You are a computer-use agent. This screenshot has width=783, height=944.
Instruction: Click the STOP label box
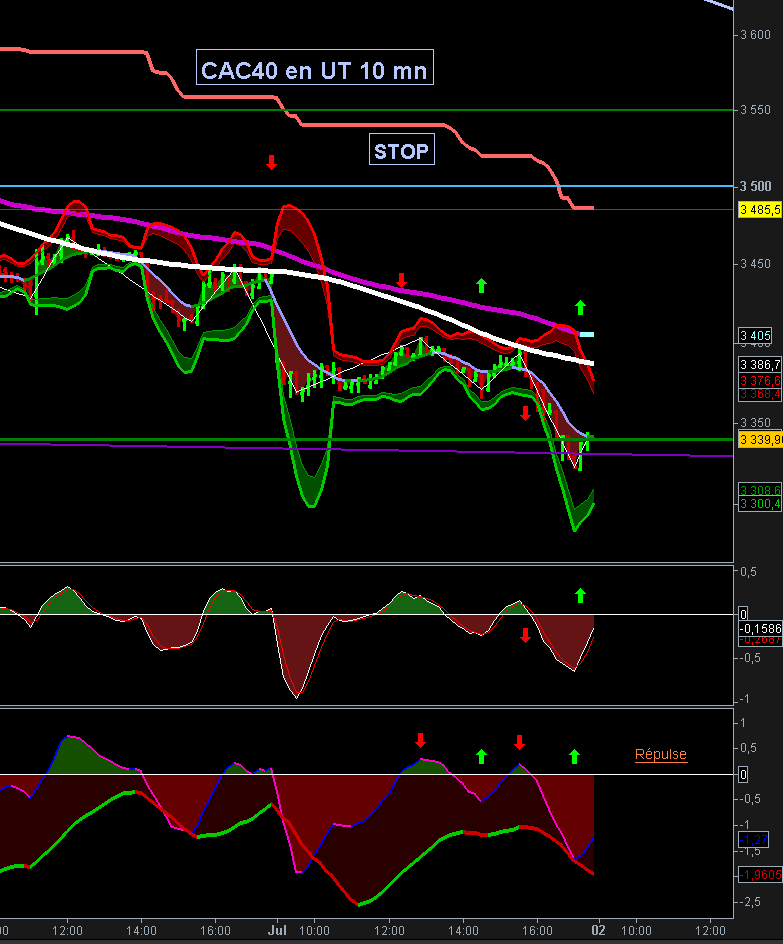(401, 149)
